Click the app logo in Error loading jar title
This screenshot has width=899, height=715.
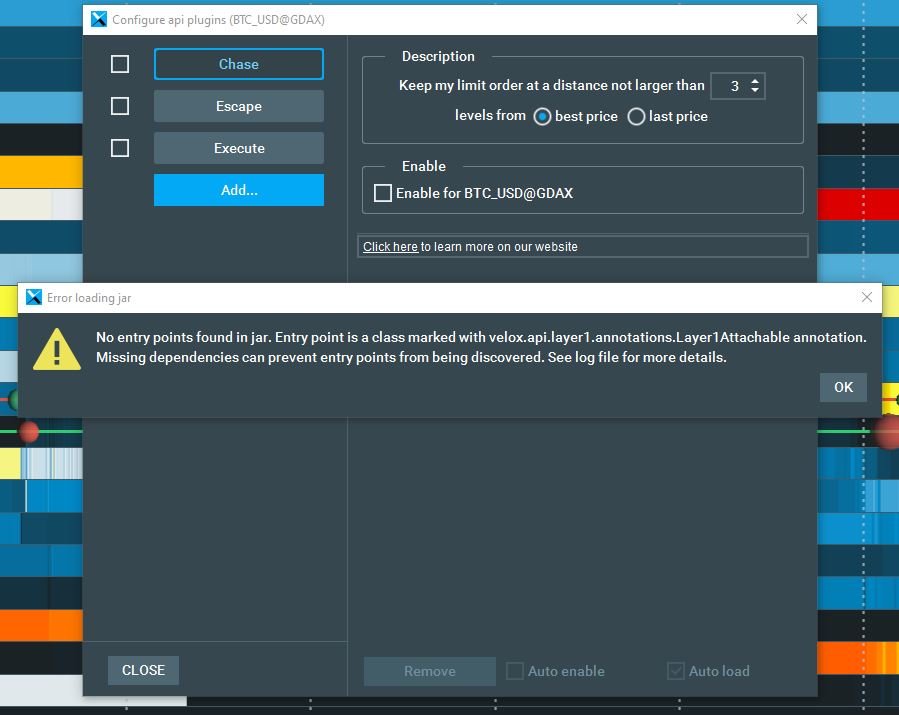coord(34,298)
